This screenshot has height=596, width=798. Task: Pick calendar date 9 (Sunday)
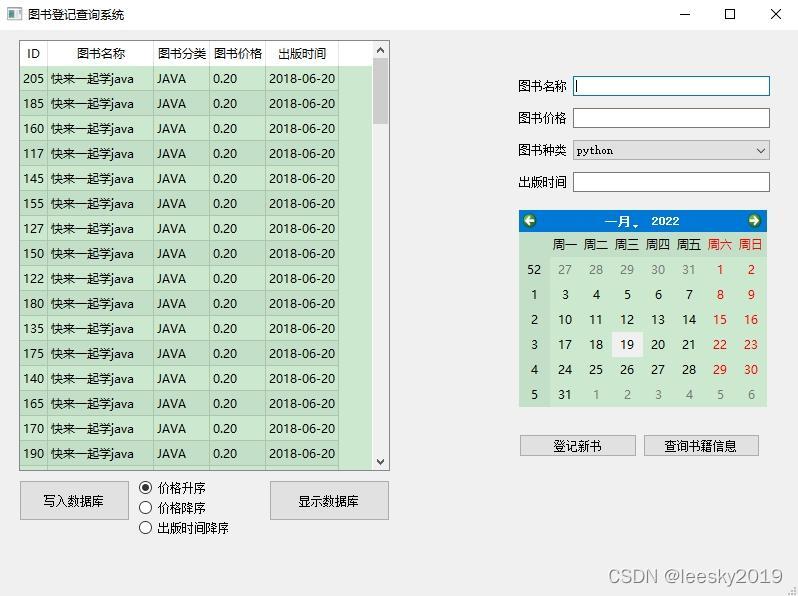[751, 295]
